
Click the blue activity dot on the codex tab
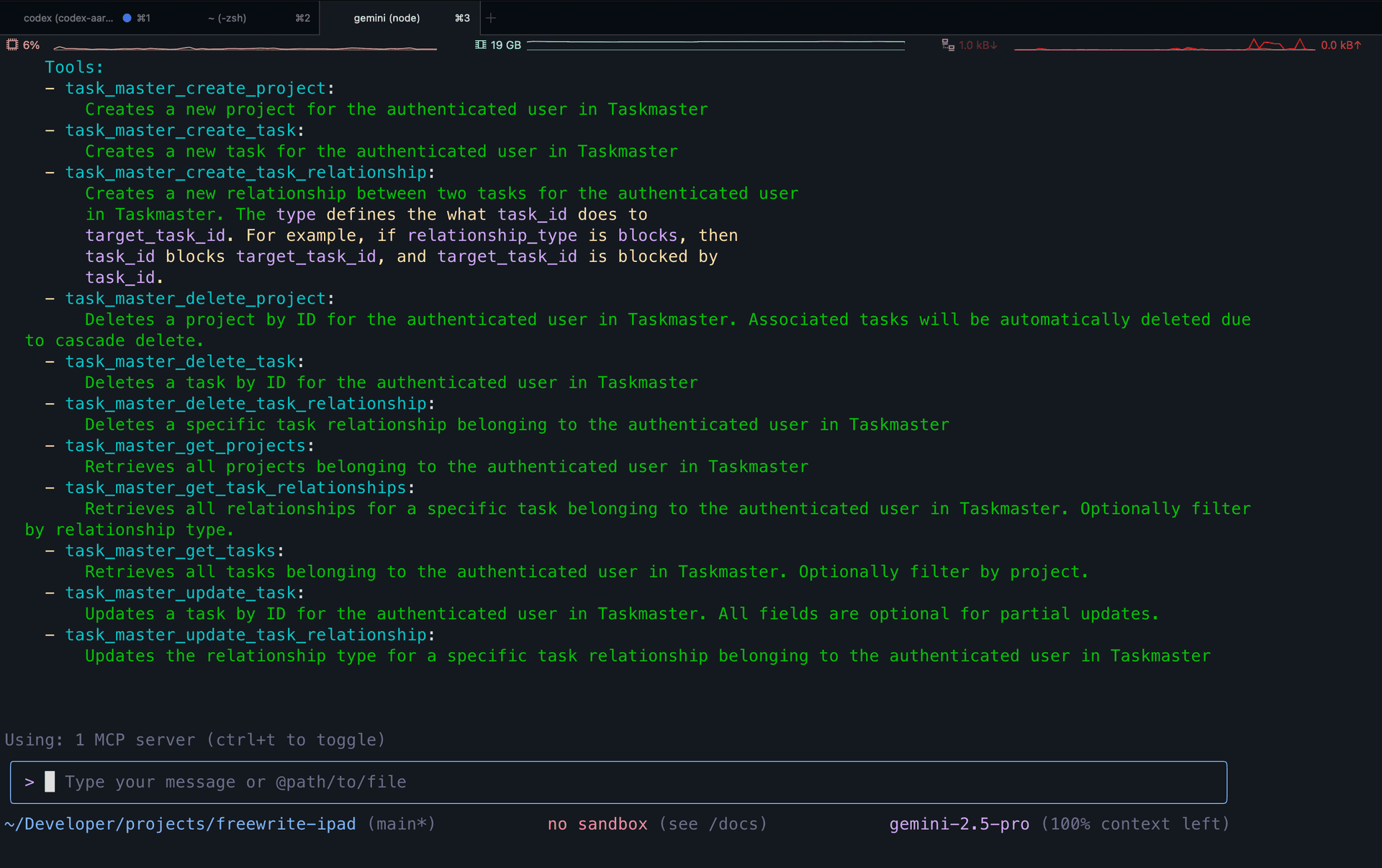tap(127, 17)
